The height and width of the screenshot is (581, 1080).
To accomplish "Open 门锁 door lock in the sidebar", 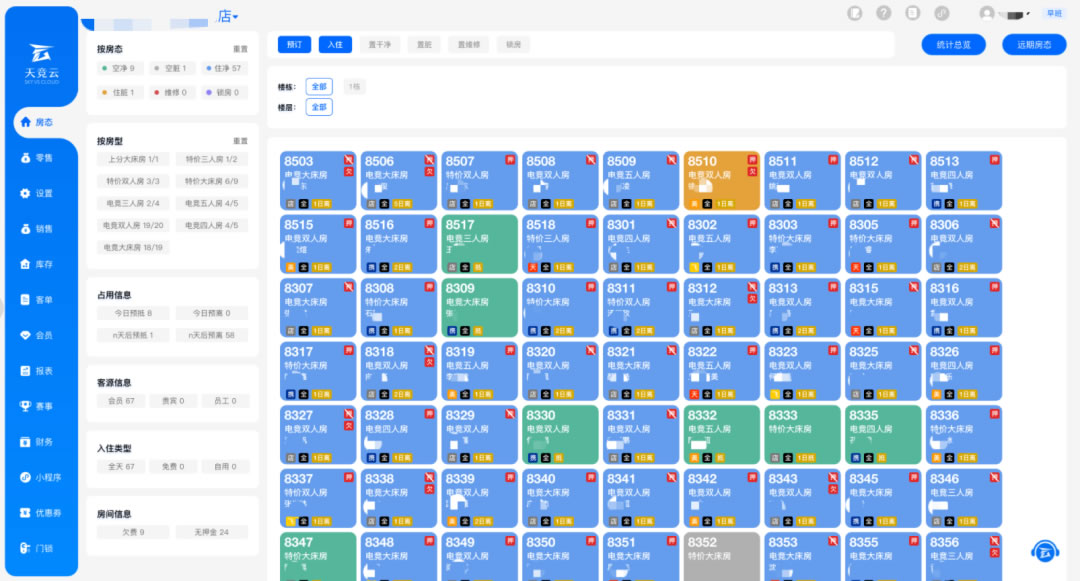I will (38, 548).
